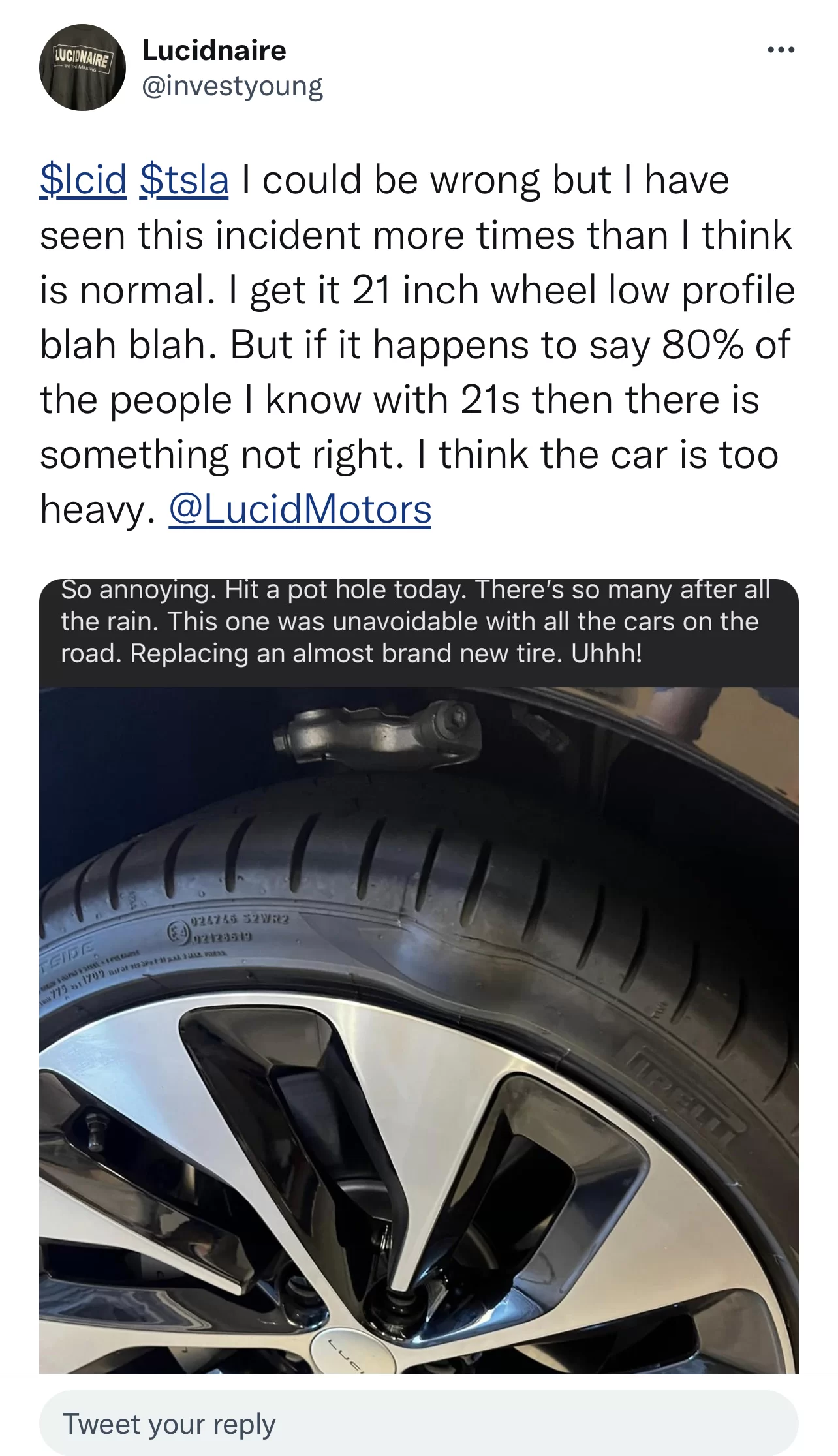Click the @investyoung handle
Screen dimensions: 838x1456
[232, 86]
